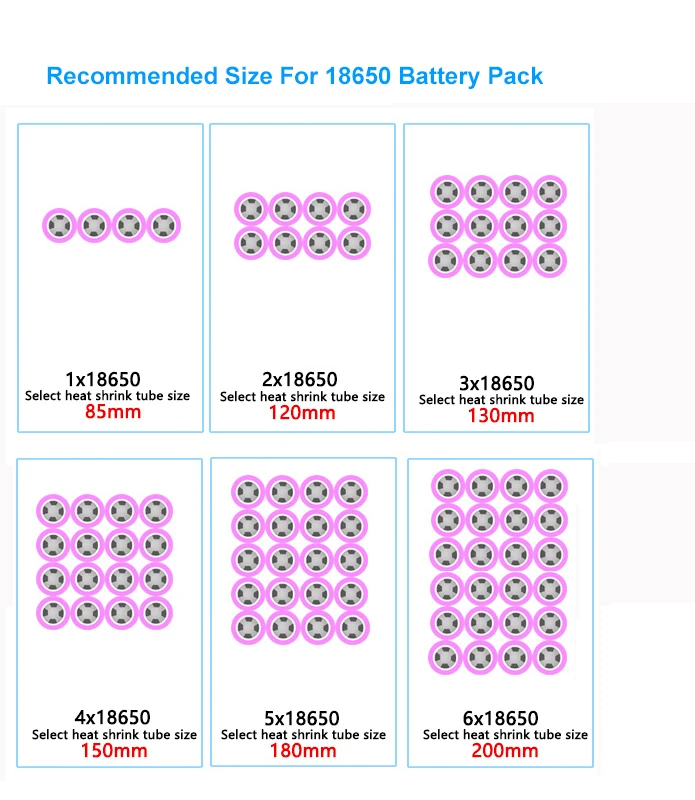Click the 4x18650 label
695x800 pixels.
coord(112,718)
